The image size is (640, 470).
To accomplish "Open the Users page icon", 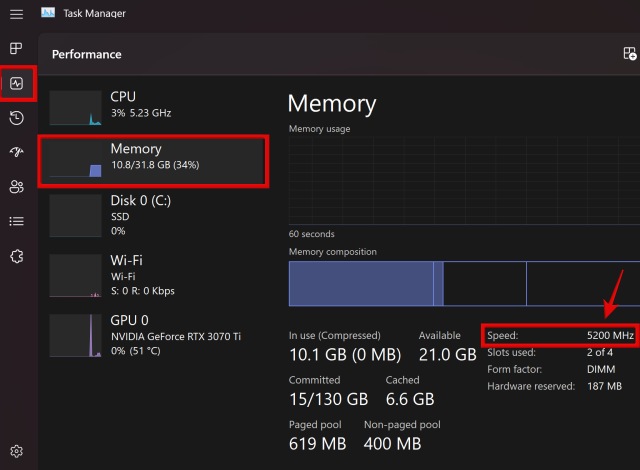I will coord(16,186).
